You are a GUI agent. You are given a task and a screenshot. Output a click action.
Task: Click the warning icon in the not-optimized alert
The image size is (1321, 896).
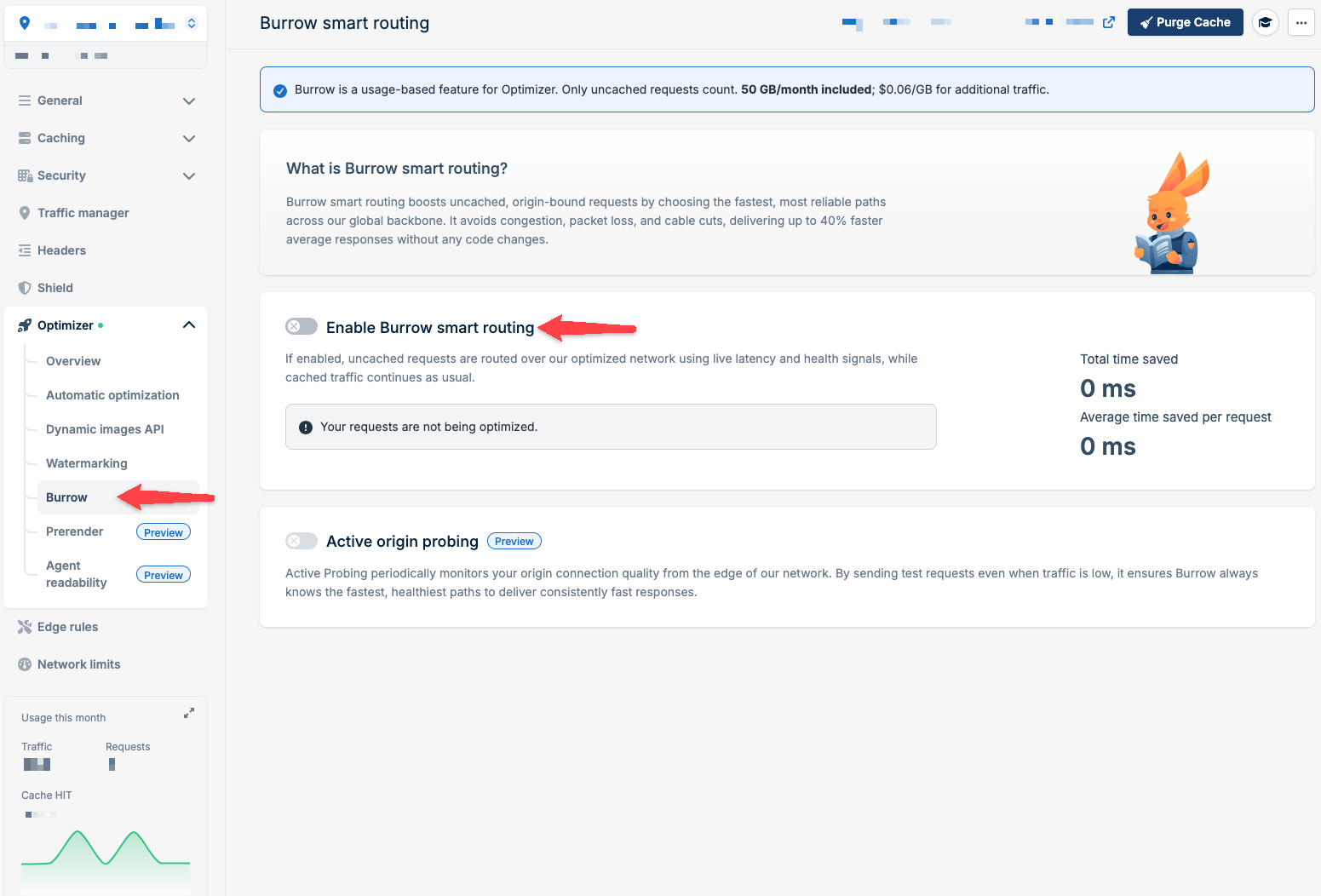click(306, 428)
